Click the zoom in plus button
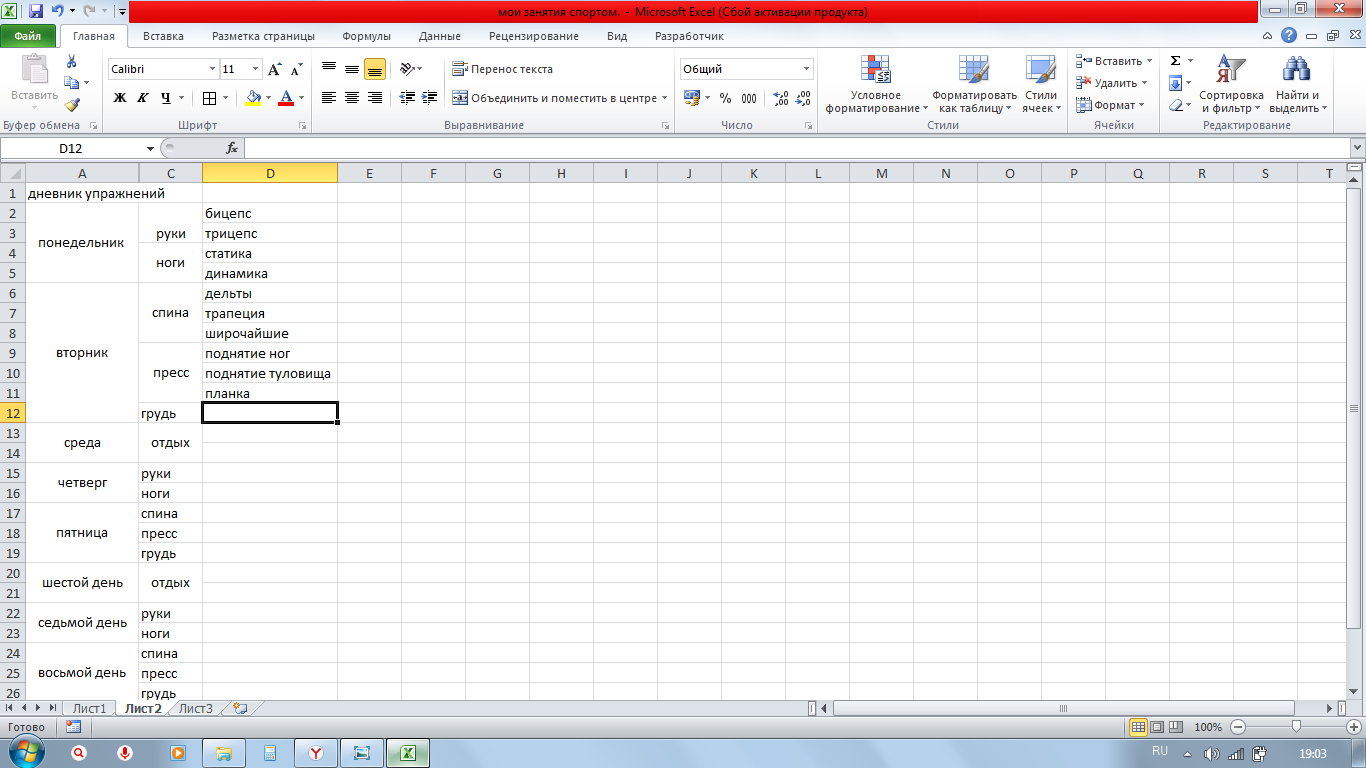This screenshot has height=768, width=1366. (x=1354, y=727)
